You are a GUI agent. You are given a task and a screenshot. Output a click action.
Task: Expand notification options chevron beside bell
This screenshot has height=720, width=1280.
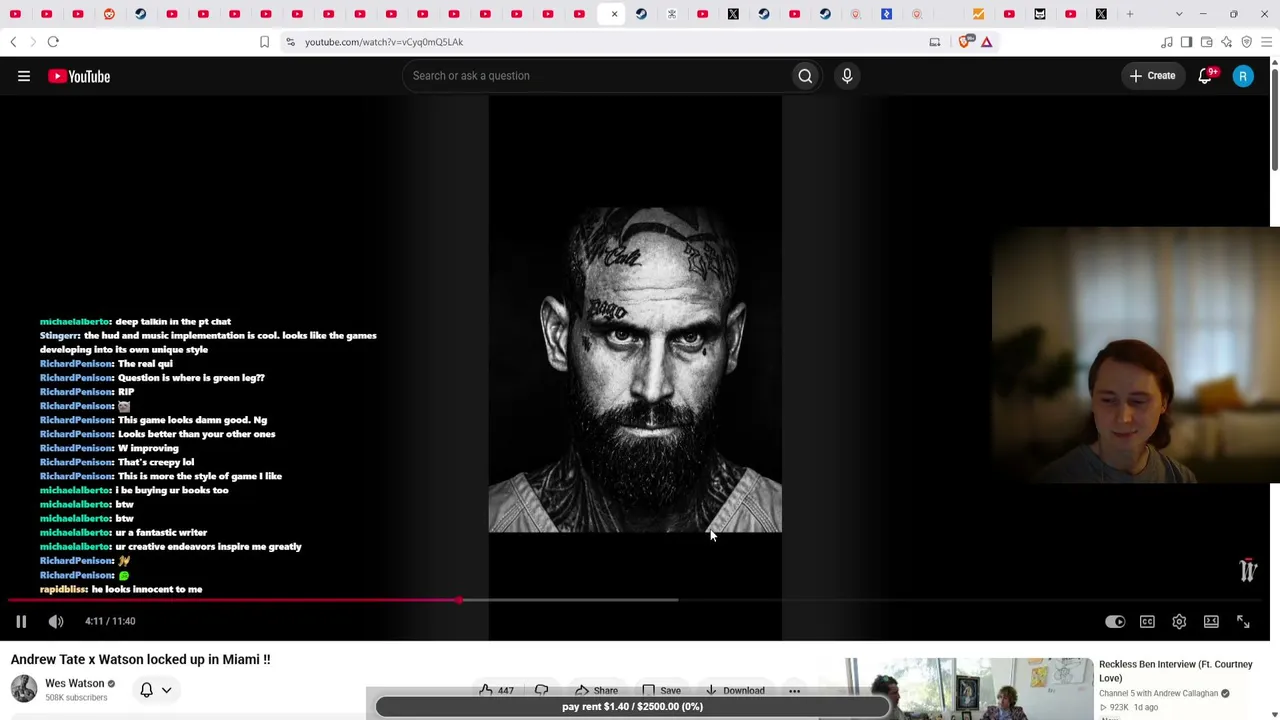(166, 689)
